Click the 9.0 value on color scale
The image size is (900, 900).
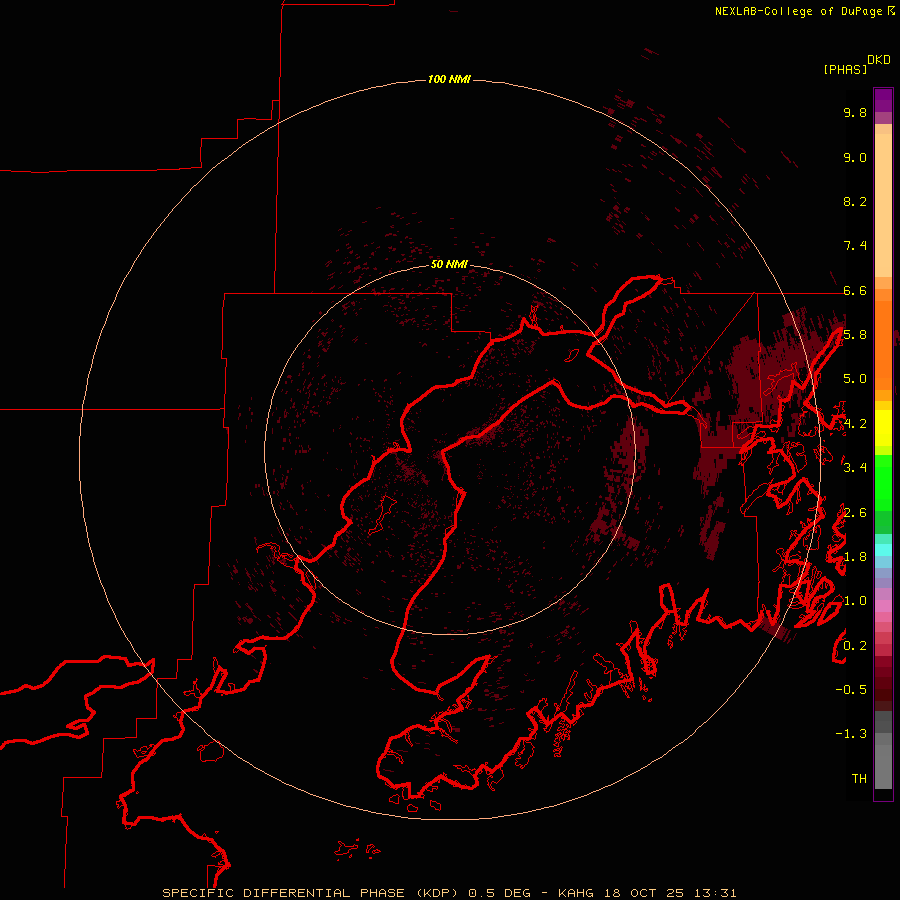click(855, 157)
